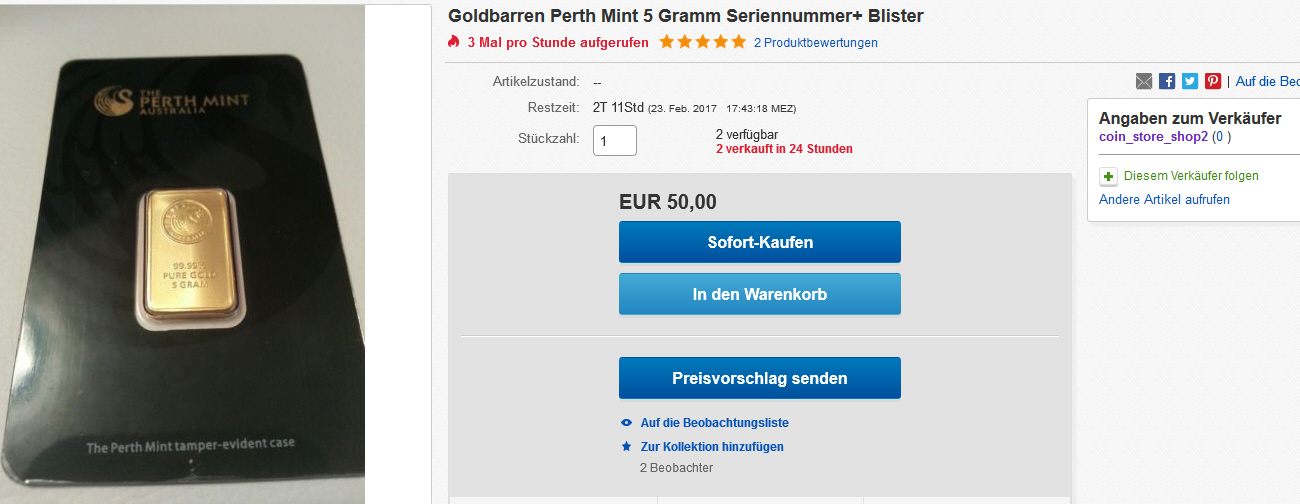
Task: Share on Pinterest icon
Action: tap(1213, 81)
